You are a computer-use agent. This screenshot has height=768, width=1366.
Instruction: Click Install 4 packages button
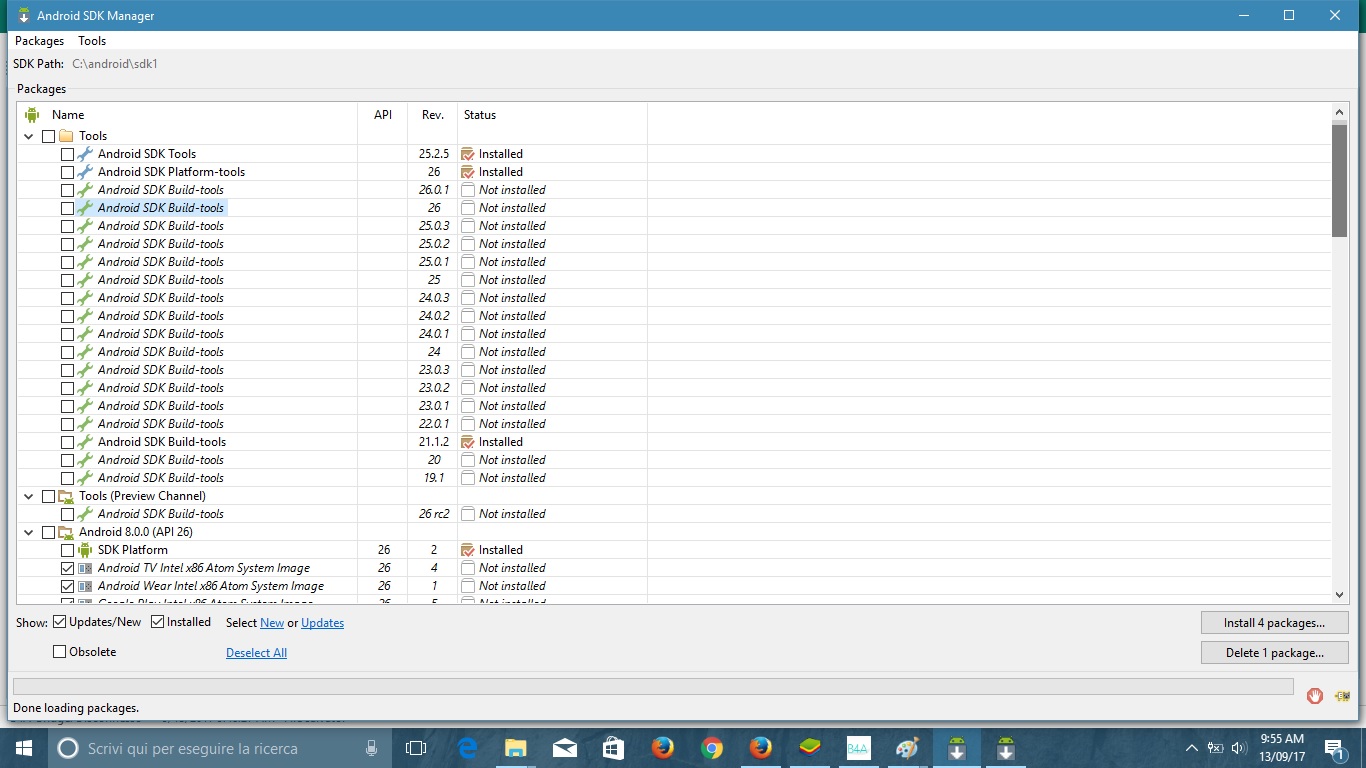pos(1275,623)
